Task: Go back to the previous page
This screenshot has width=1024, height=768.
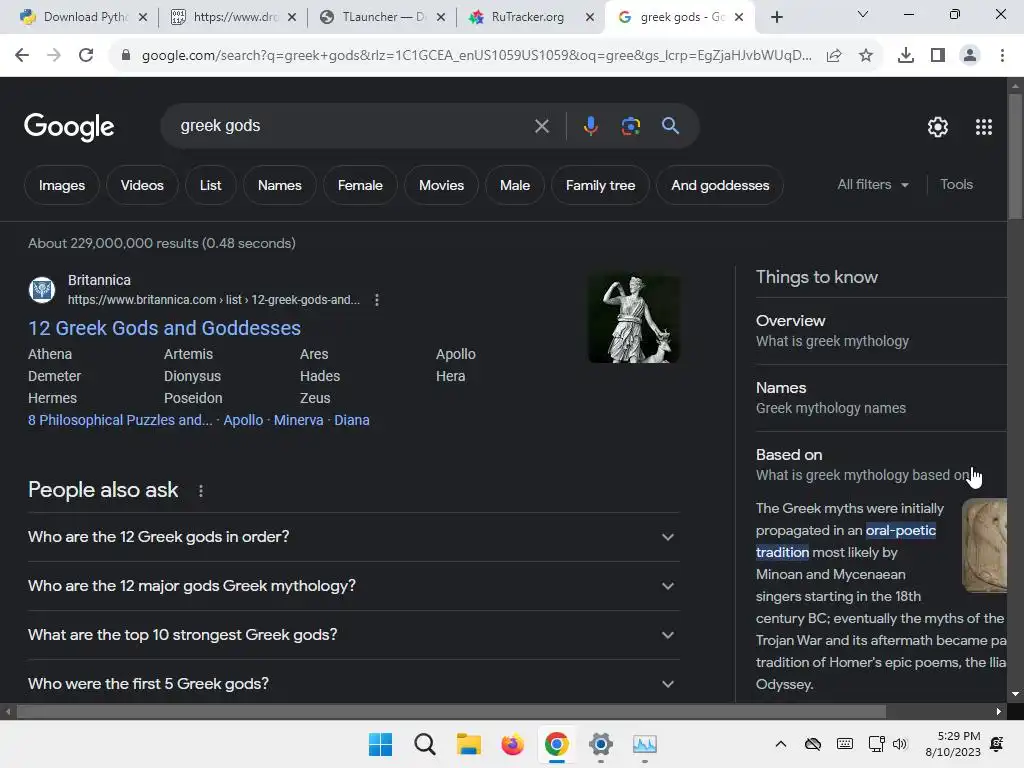Action: pos(22,55)
